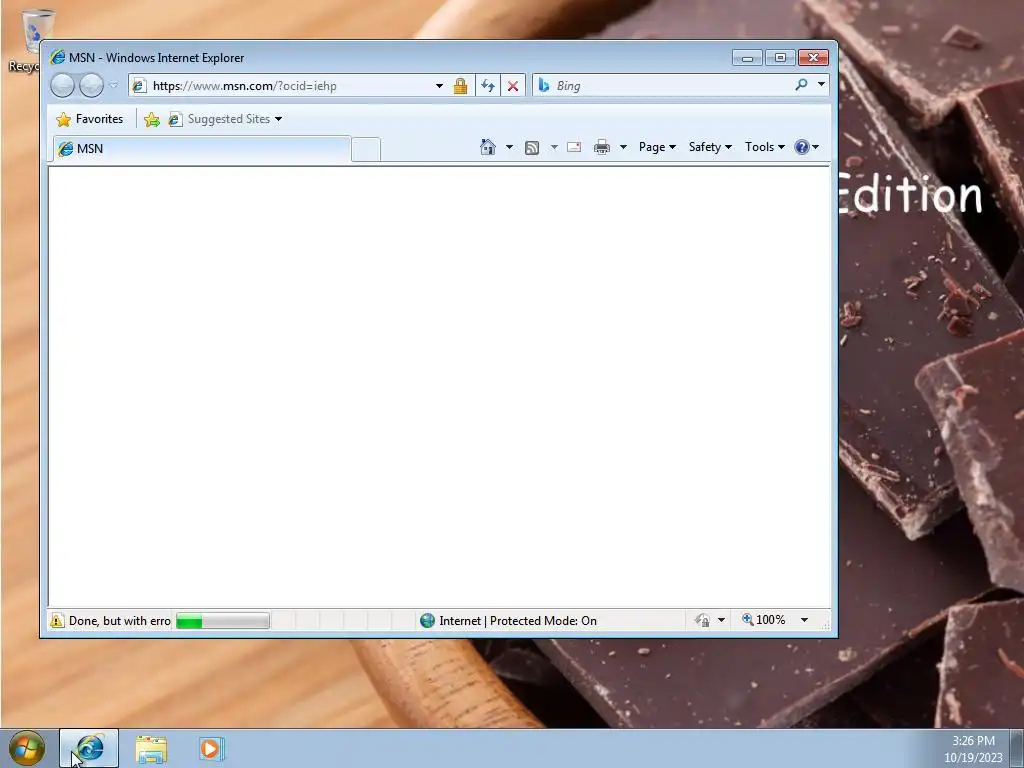Click the search magnifier icon
This screenshot has height=768, width=1024.
(801, 85)
